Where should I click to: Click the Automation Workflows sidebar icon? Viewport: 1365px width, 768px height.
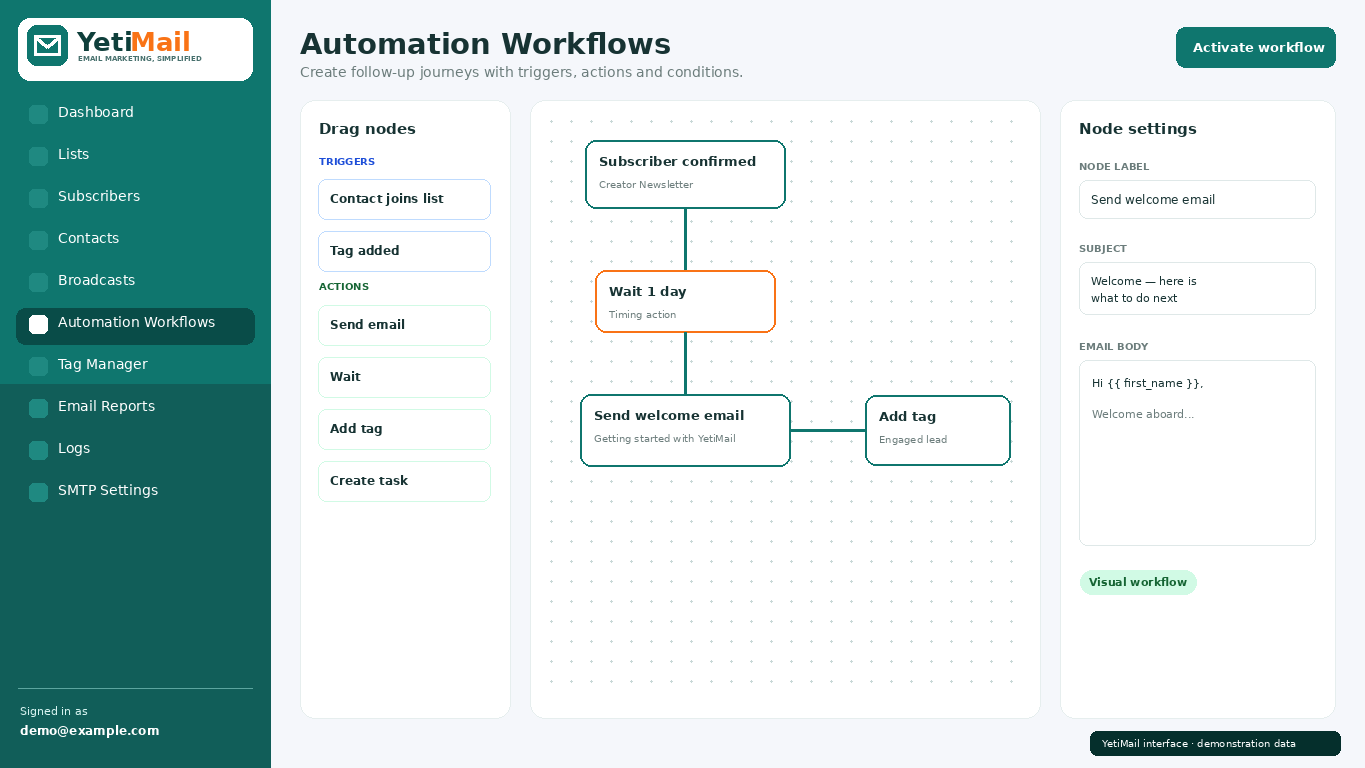(38, 324)
